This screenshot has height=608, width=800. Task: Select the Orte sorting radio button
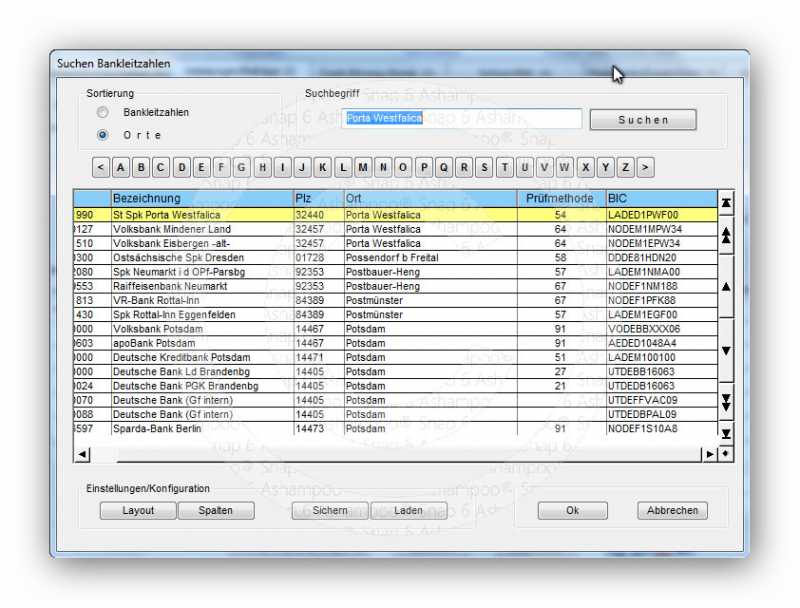click(x=103, y=135)
